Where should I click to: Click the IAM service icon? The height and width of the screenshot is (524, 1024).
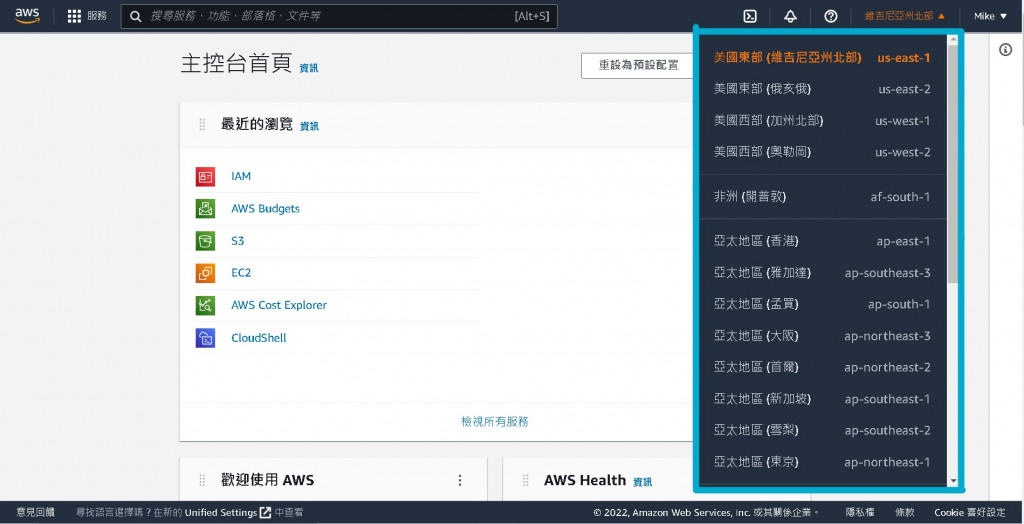[x=205, y=176]
